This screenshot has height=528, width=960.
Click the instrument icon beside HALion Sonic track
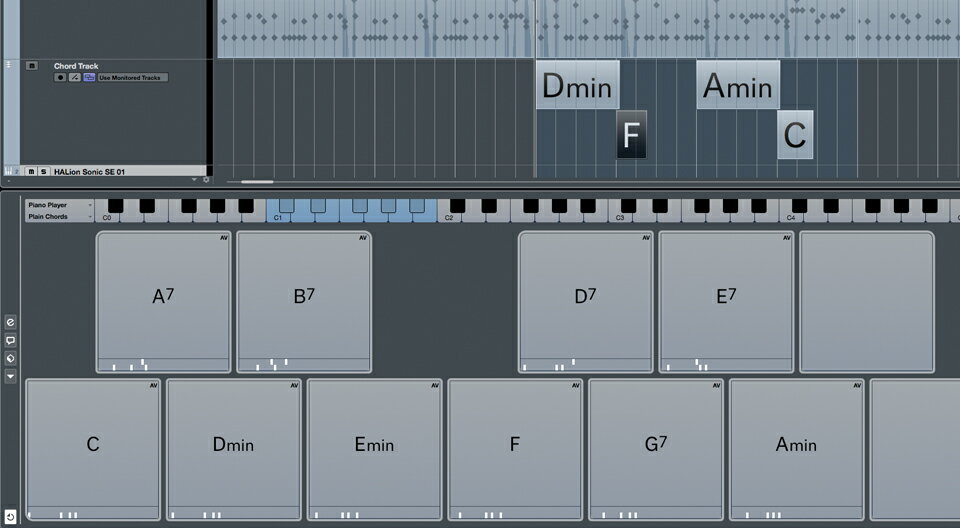pos(10,172)
